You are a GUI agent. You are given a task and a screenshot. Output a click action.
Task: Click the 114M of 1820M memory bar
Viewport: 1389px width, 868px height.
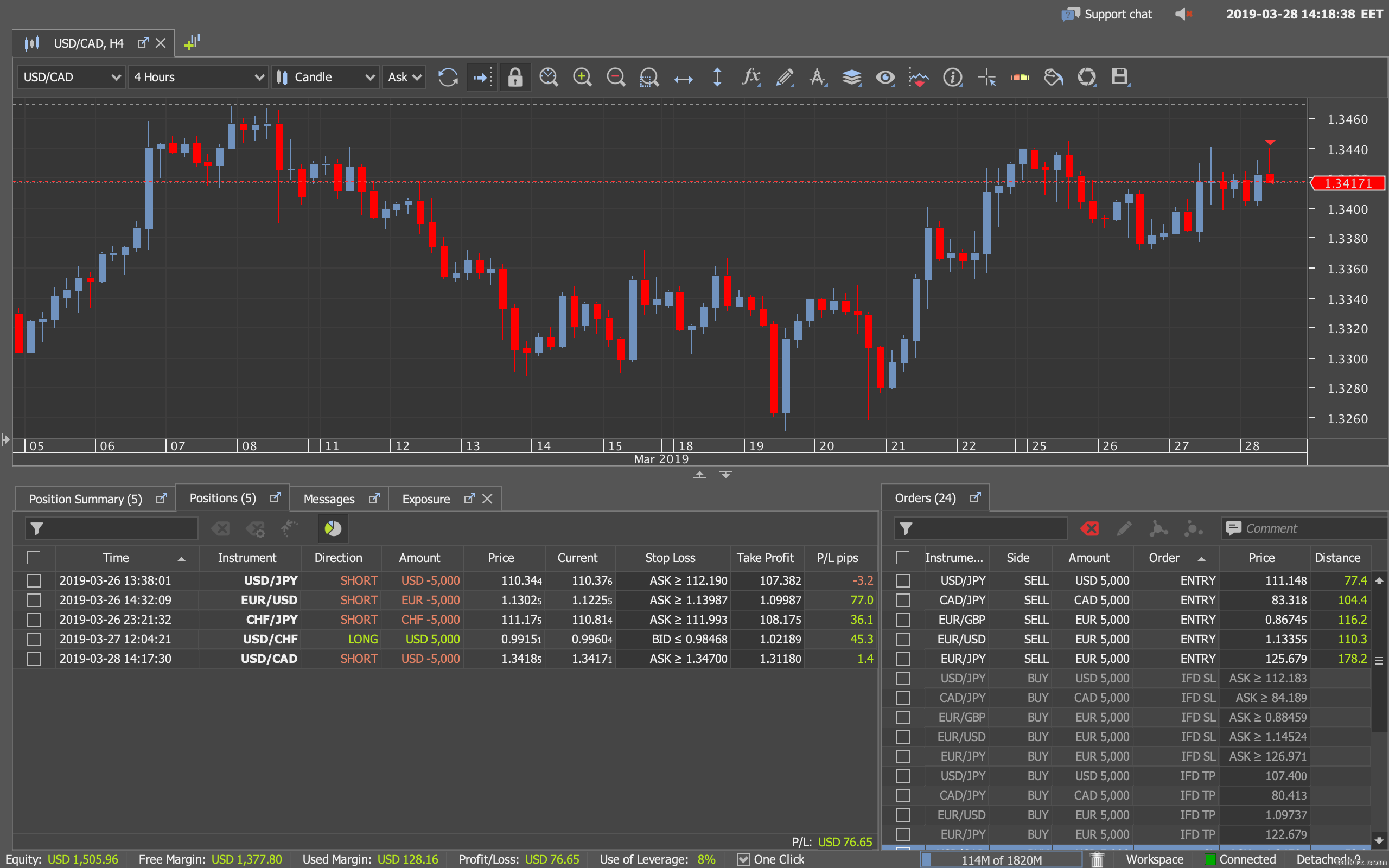(1002, 859)
